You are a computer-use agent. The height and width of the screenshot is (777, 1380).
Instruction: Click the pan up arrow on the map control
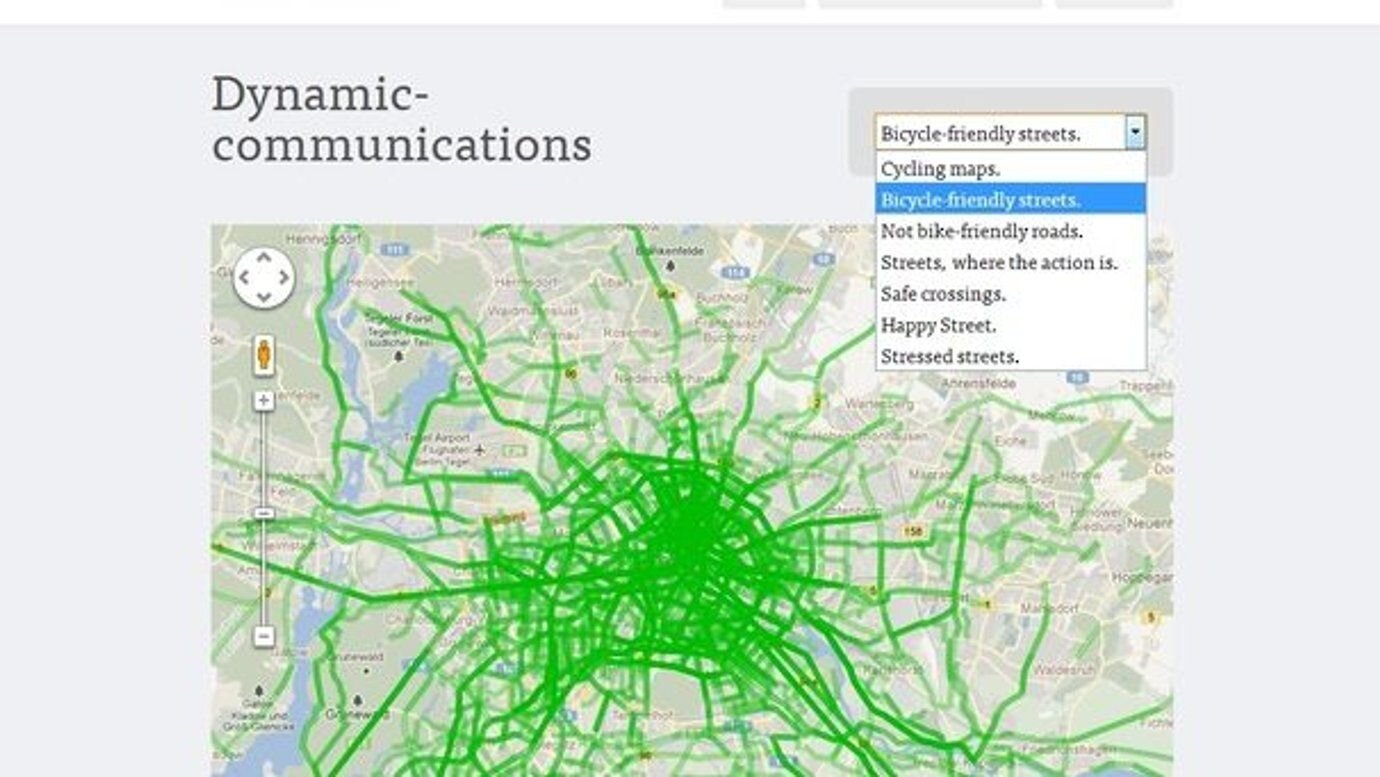point(264,257)
